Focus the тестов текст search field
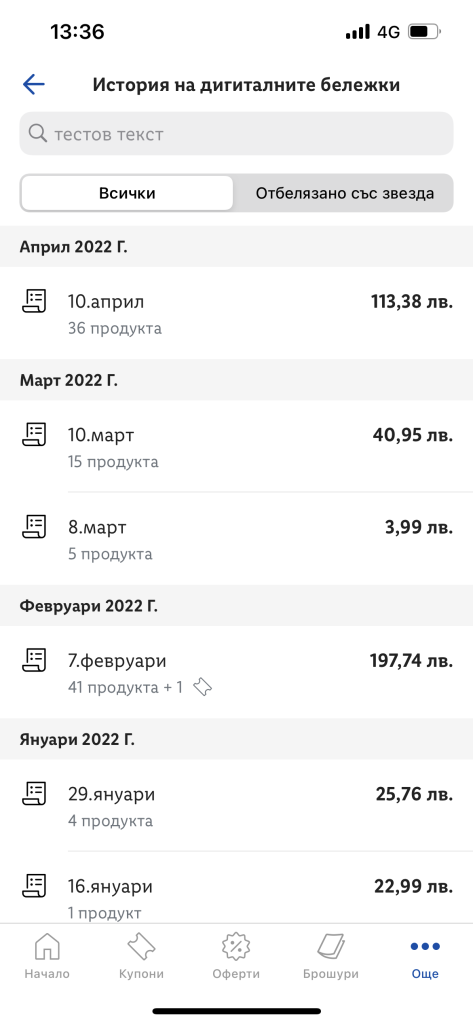Image resolution: width=473 pixels, height=1024 pixels. click(236, 134)
